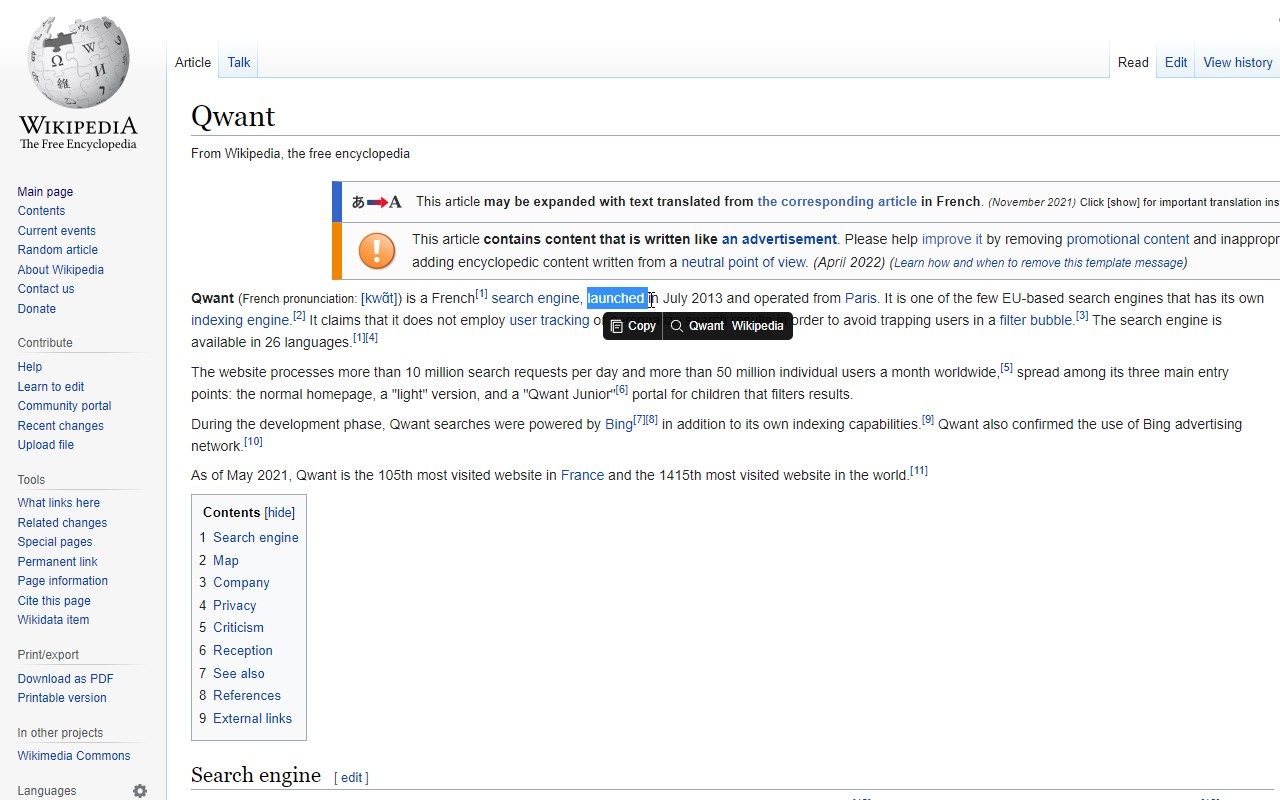Open What links here
The image size is (1280, 800).
[x=59, y=503]
